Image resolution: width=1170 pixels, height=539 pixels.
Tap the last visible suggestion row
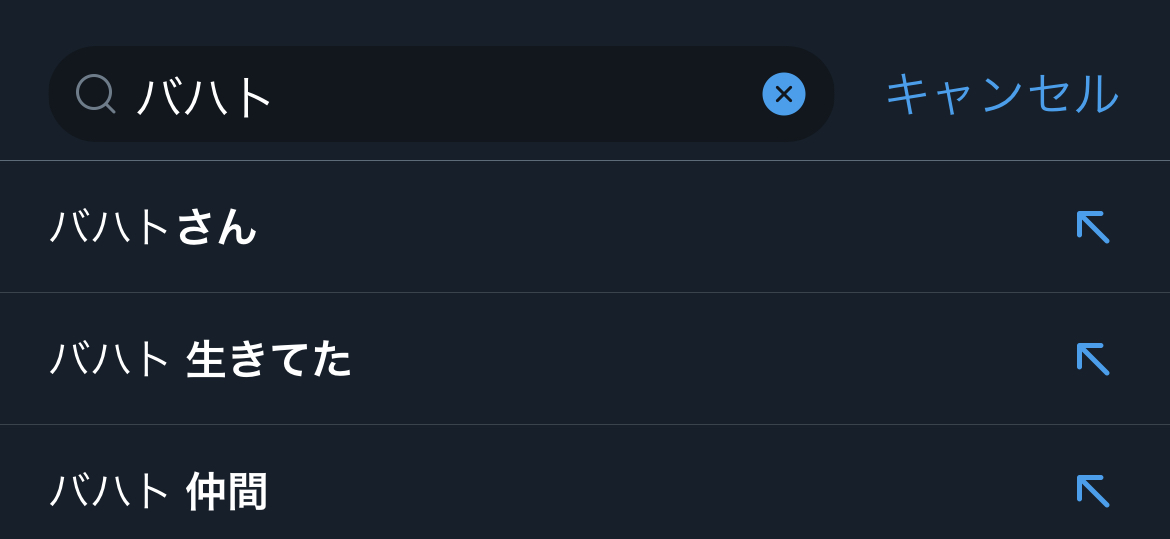[x=500, y=491]
